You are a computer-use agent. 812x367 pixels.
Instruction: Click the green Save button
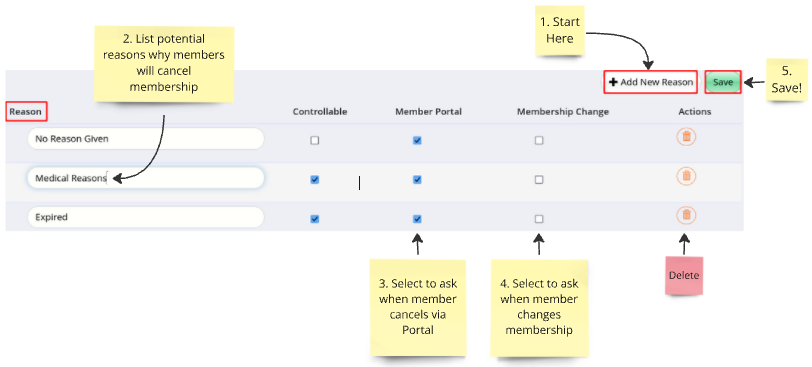723,82
